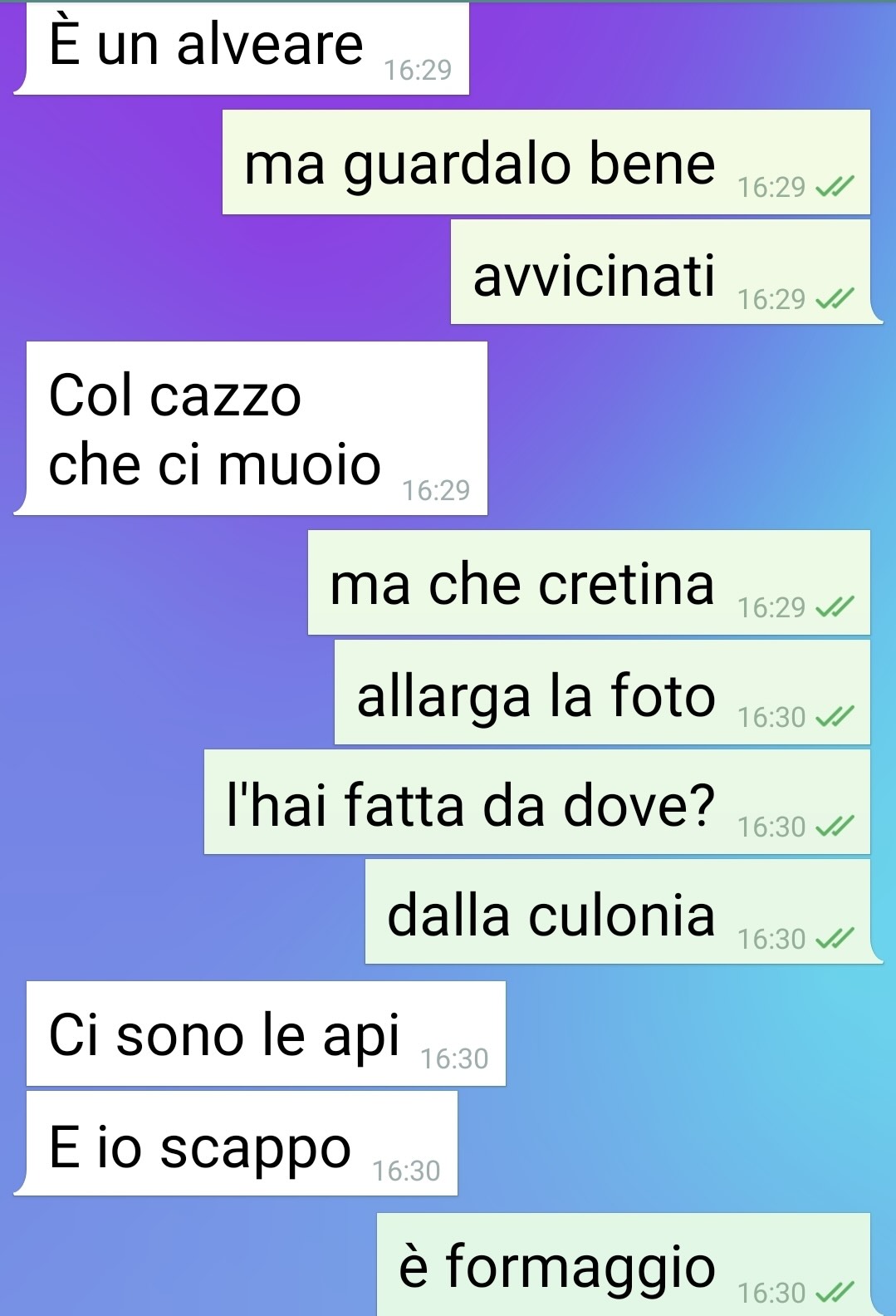
Task: Tap the 'Ci sono le api' message
Action: (x=266, y=1034)
